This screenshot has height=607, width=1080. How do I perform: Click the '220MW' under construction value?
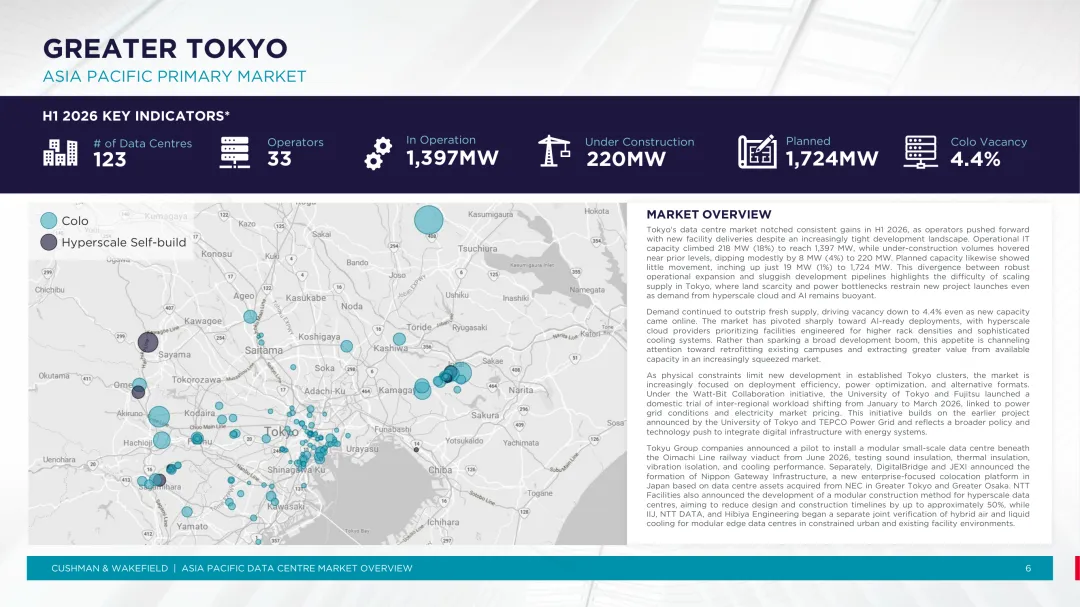tap(626, 159)
